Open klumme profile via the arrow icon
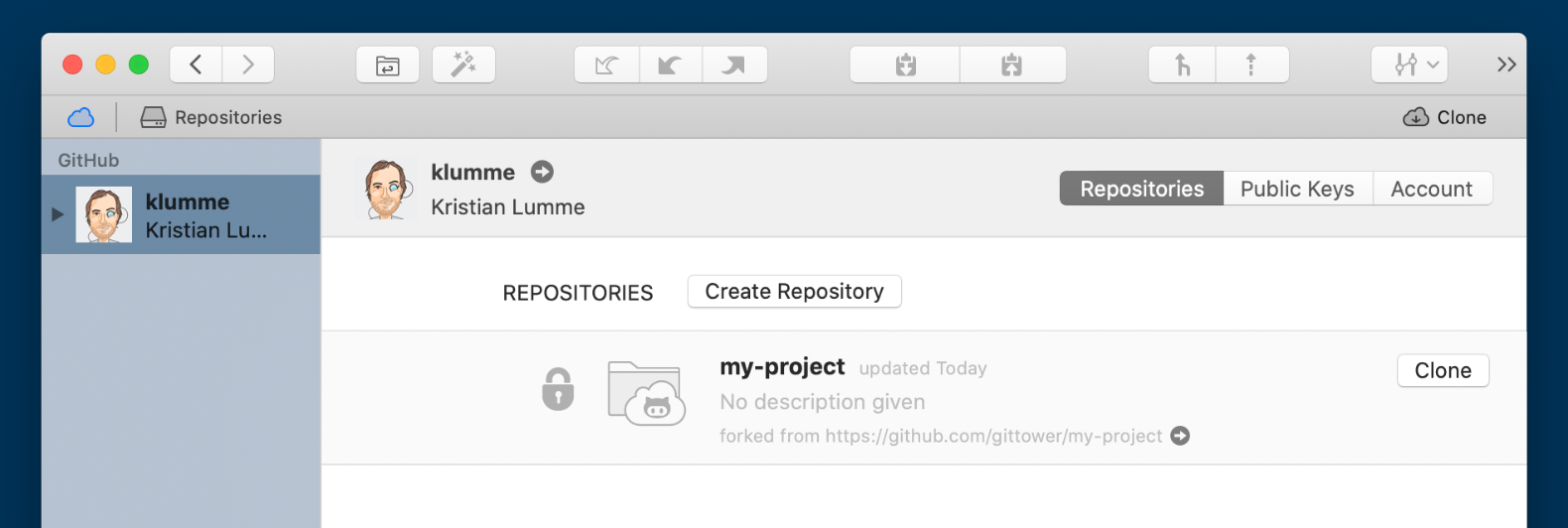This screenshot has width=1568, height=528. (542, 172)
